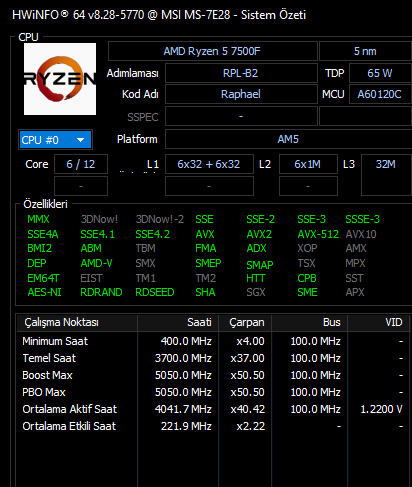The height and width of the screenshot is (487, 412).
Task: Click the 65 W TDP value
Action: pyautogui.click(x=380, y=73)
